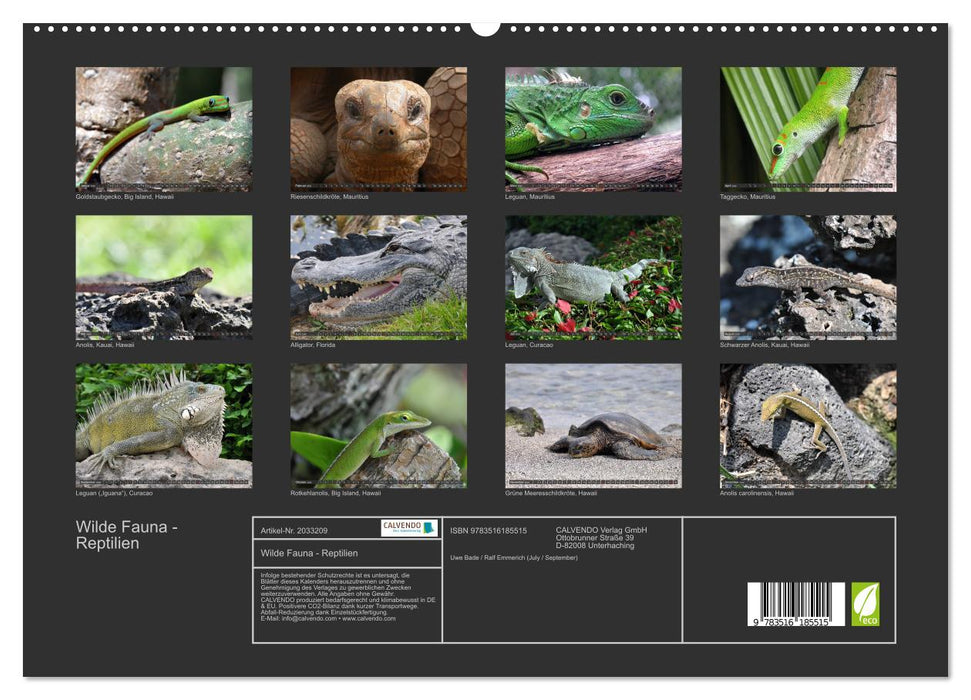Click the Uwe Bade / Ralf Emmerich credit
The width and height of the screenshot is (971, 700).
[515, 557]
